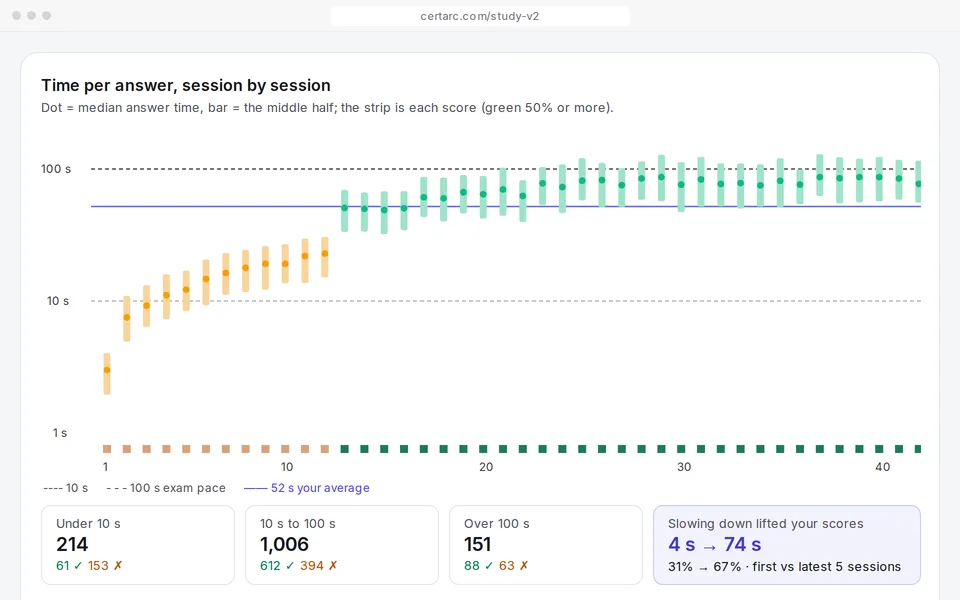This screenshot has width=960, height=600.
Task: Click the x-axis tick label "30"
Action: click(x=684, y=467)
